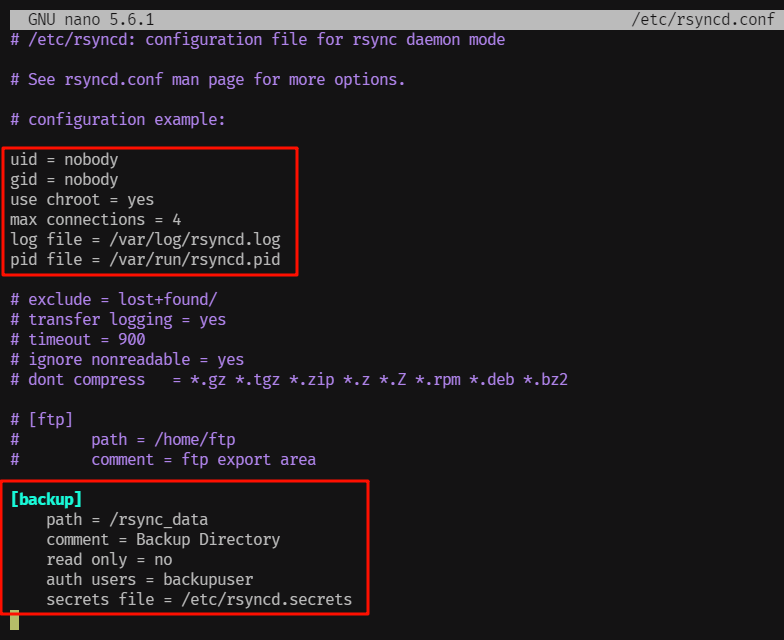Viewport: 784px width, 640px height.
Task: Click the commented 'exclude = lost+found/' line
Action: pos(113,300)
